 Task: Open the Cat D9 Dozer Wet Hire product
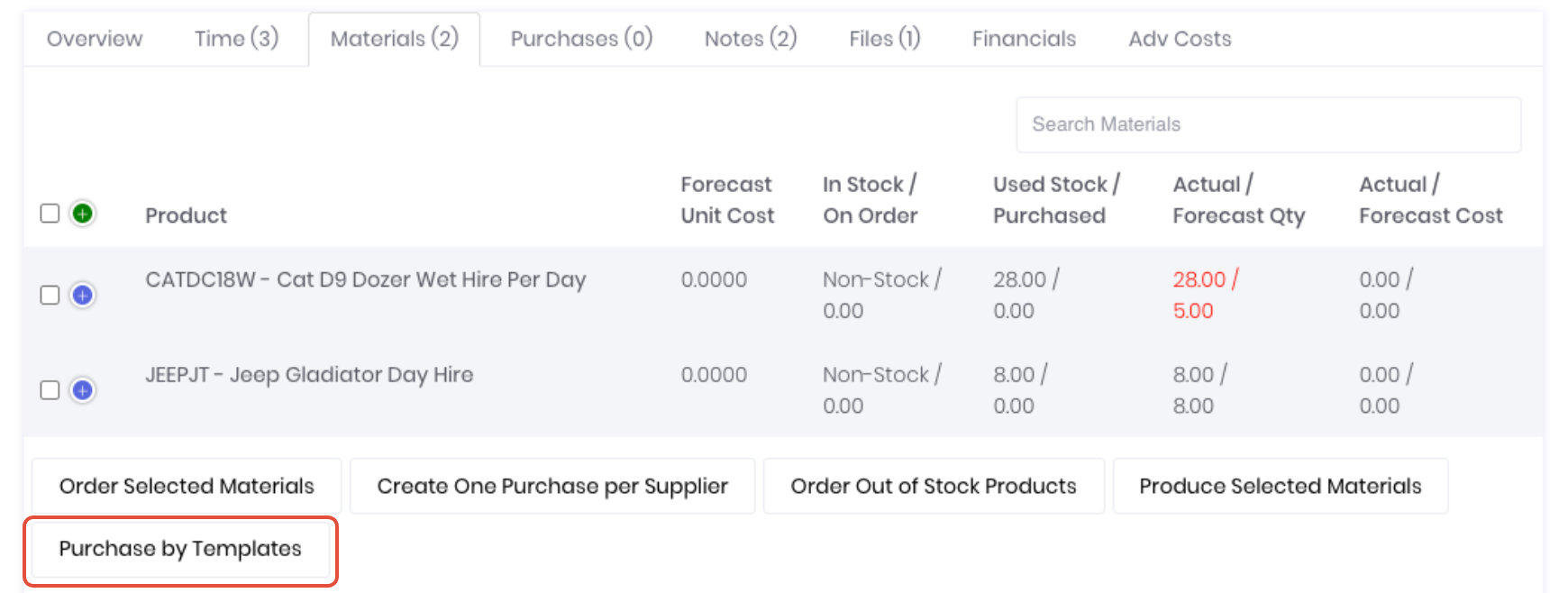click(x=365, y=280)
